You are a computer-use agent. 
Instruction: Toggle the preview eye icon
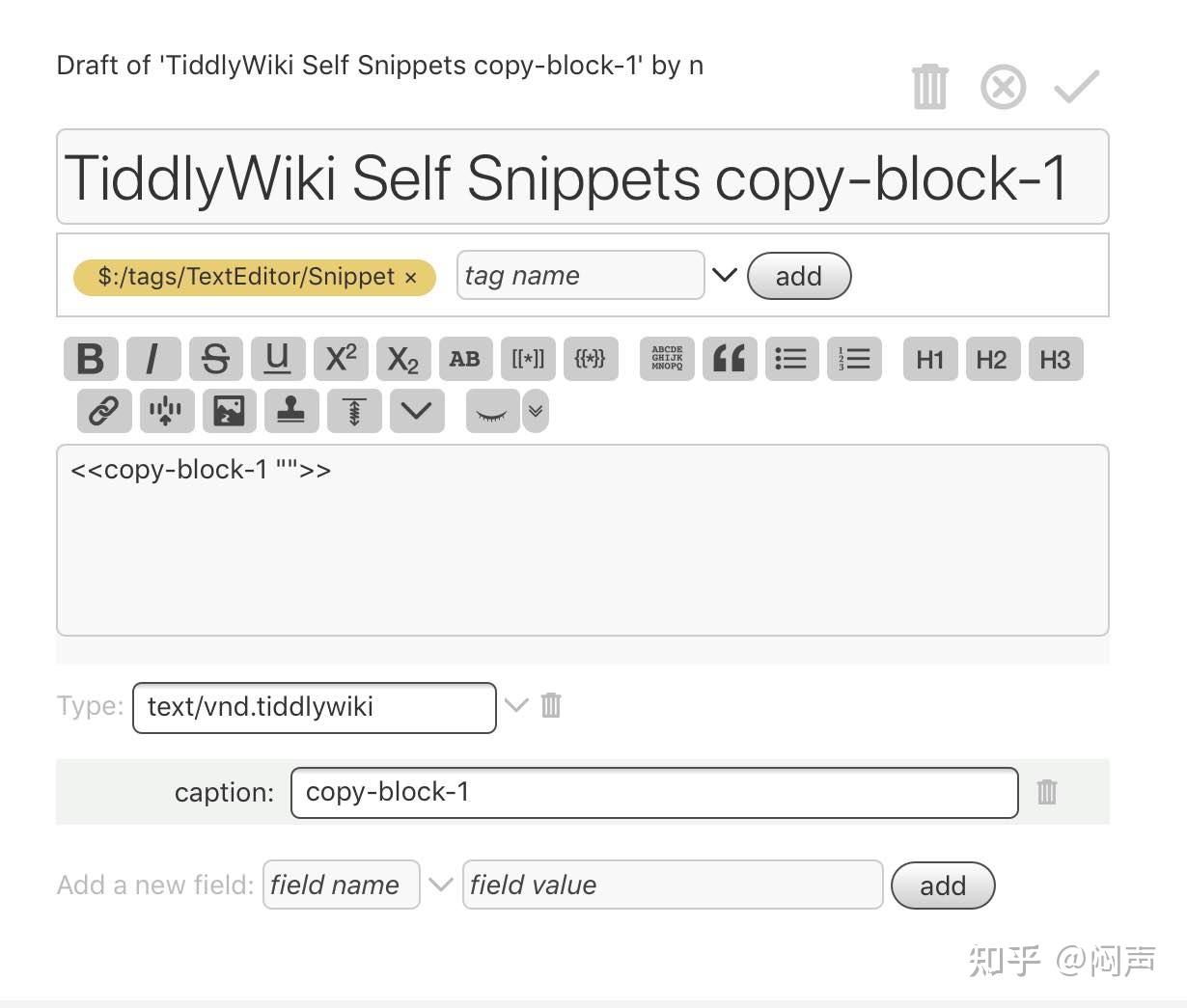coord(492,412)
